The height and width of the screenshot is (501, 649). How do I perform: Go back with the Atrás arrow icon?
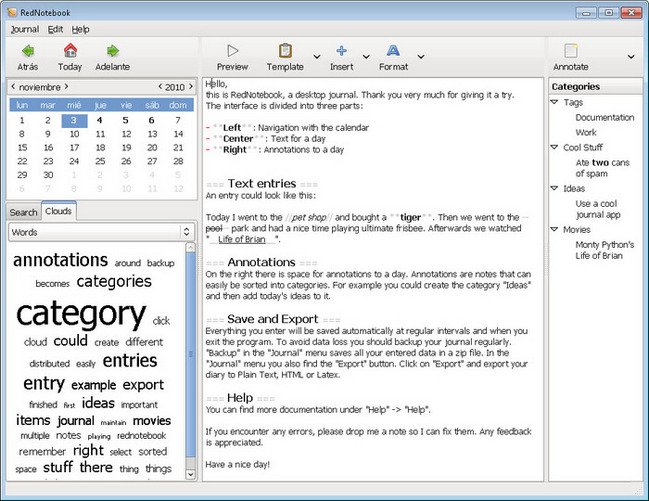click(x=28, y=51)
